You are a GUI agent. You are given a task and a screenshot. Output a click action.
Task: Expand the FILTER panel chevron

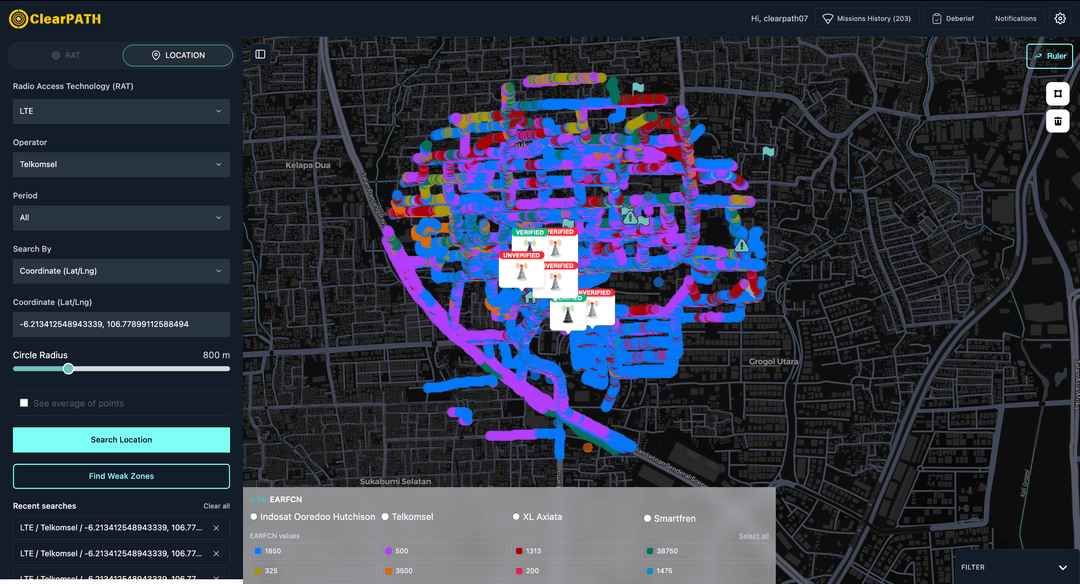(x=1063, y=567)
